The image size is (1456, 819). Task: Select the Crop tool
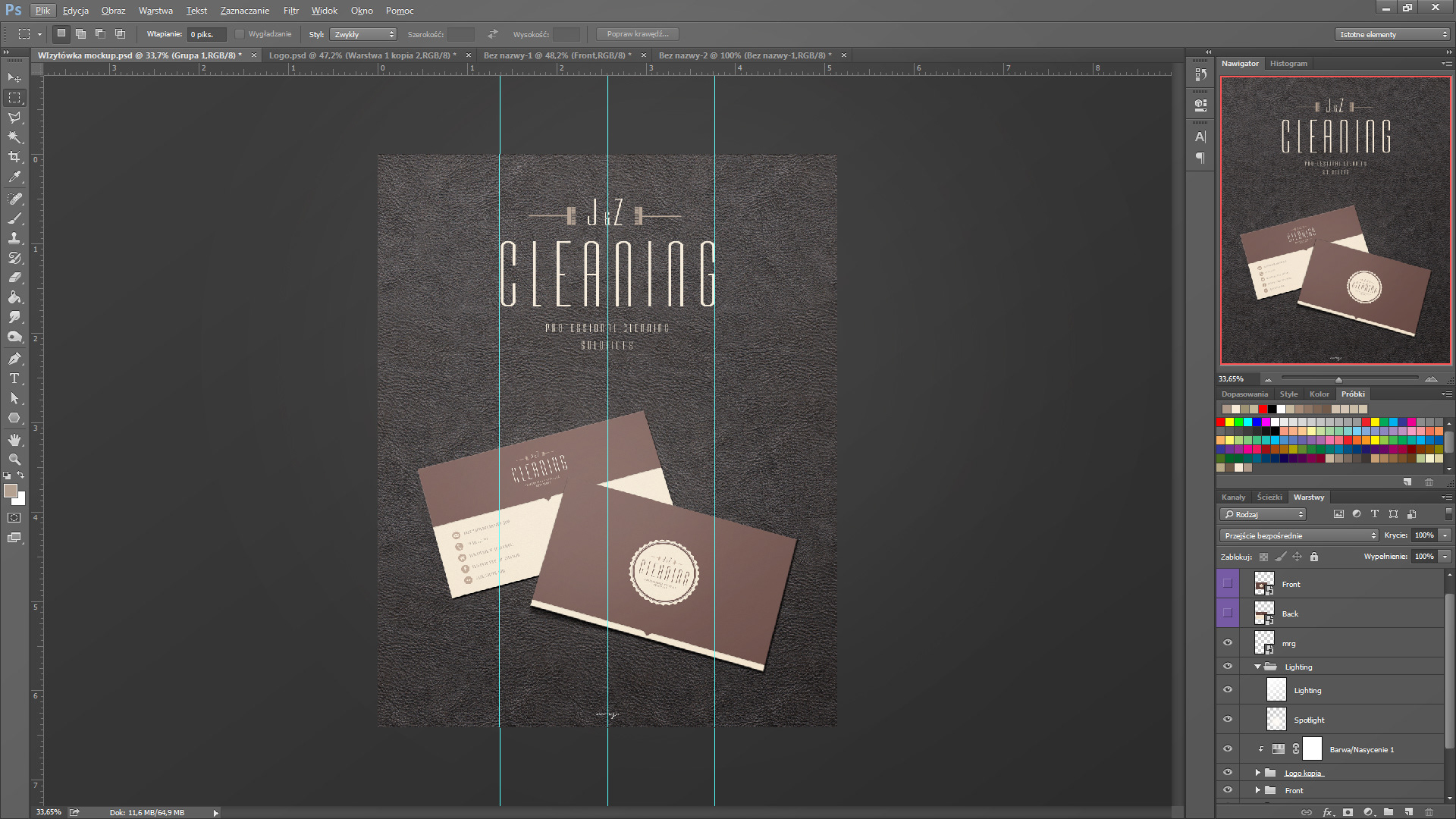[x=14, y=157]
